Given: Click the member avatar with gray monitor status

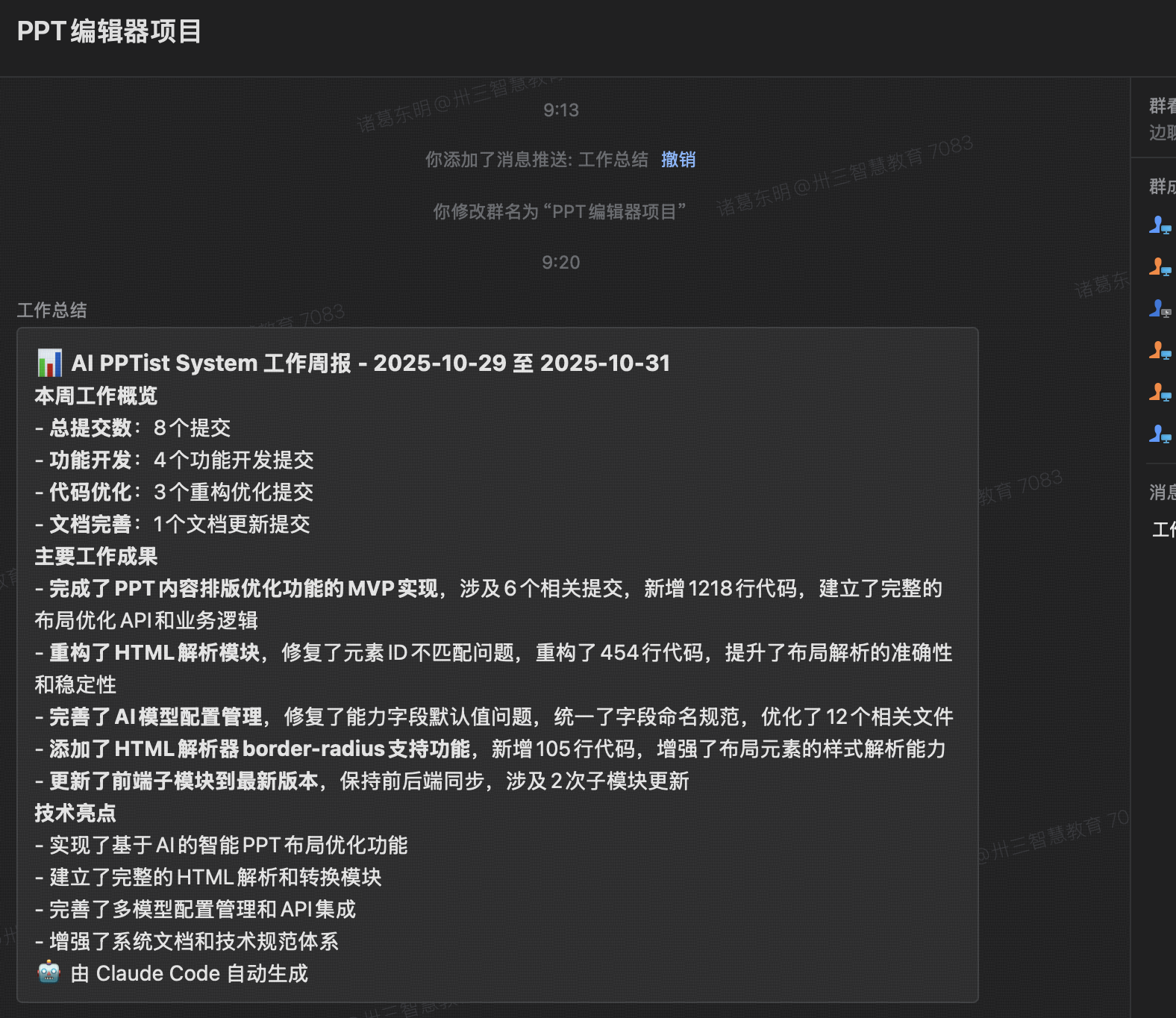Looking at the screenshot, I should [1160, 308].
